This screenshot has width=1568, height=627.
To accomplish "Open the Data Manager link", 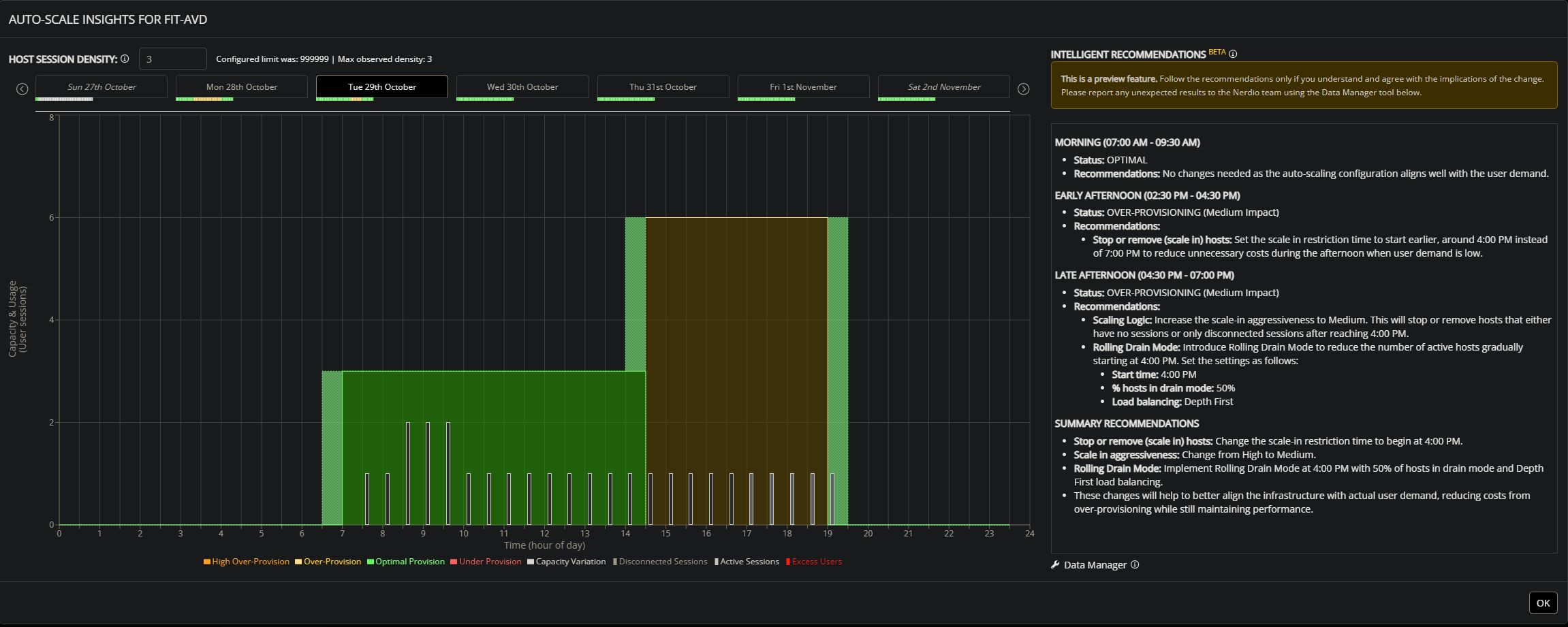I will click(1095, 565).
